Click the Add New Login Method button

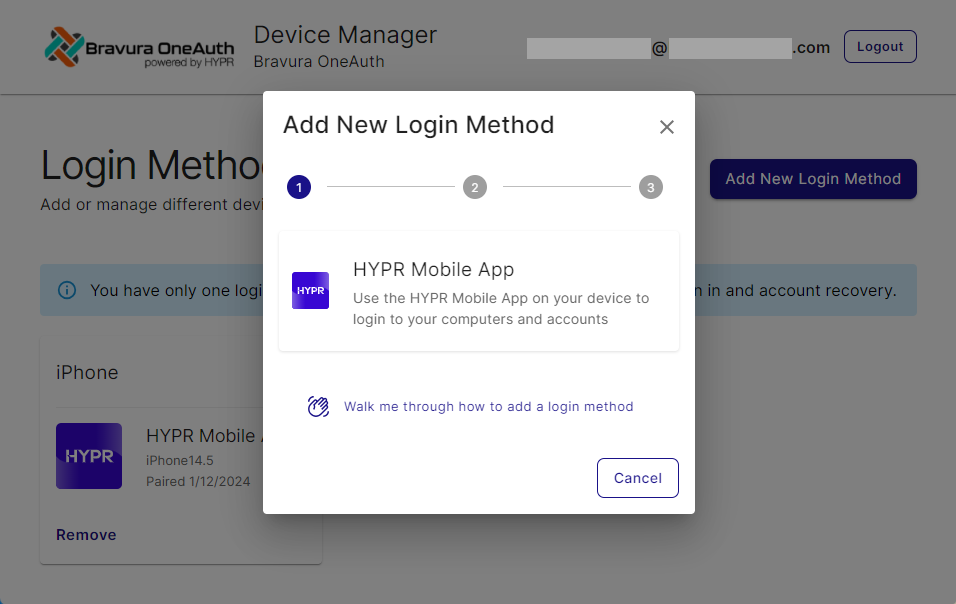(x=812, y=179)
